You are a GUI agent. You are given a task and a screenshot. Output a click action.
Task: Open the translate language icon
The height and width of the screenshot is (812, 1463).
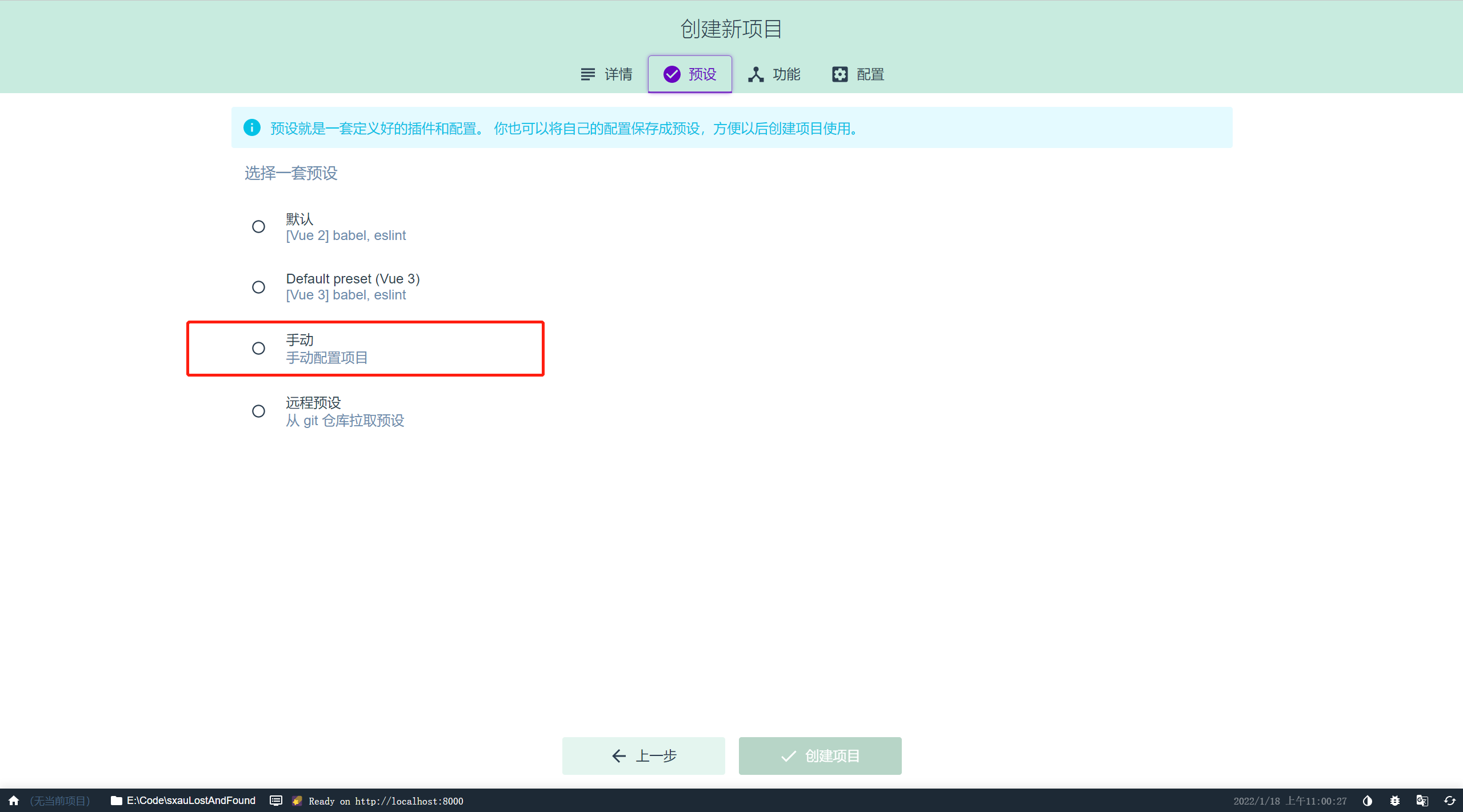click(x=1422, y=801)
